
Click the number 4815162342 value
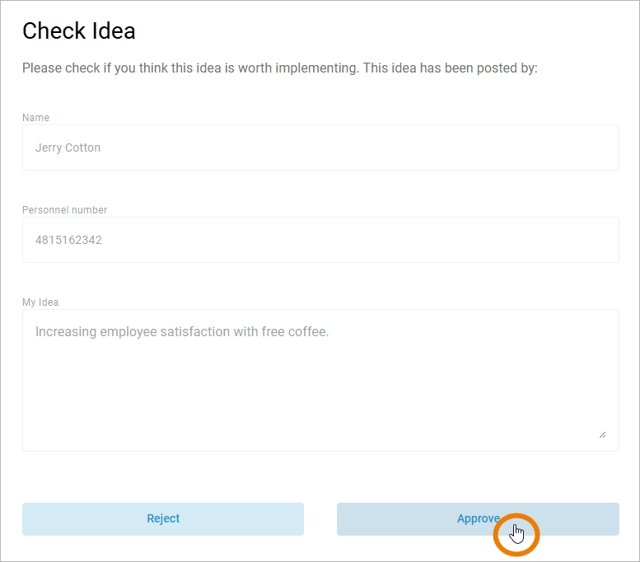click(68, 240)
